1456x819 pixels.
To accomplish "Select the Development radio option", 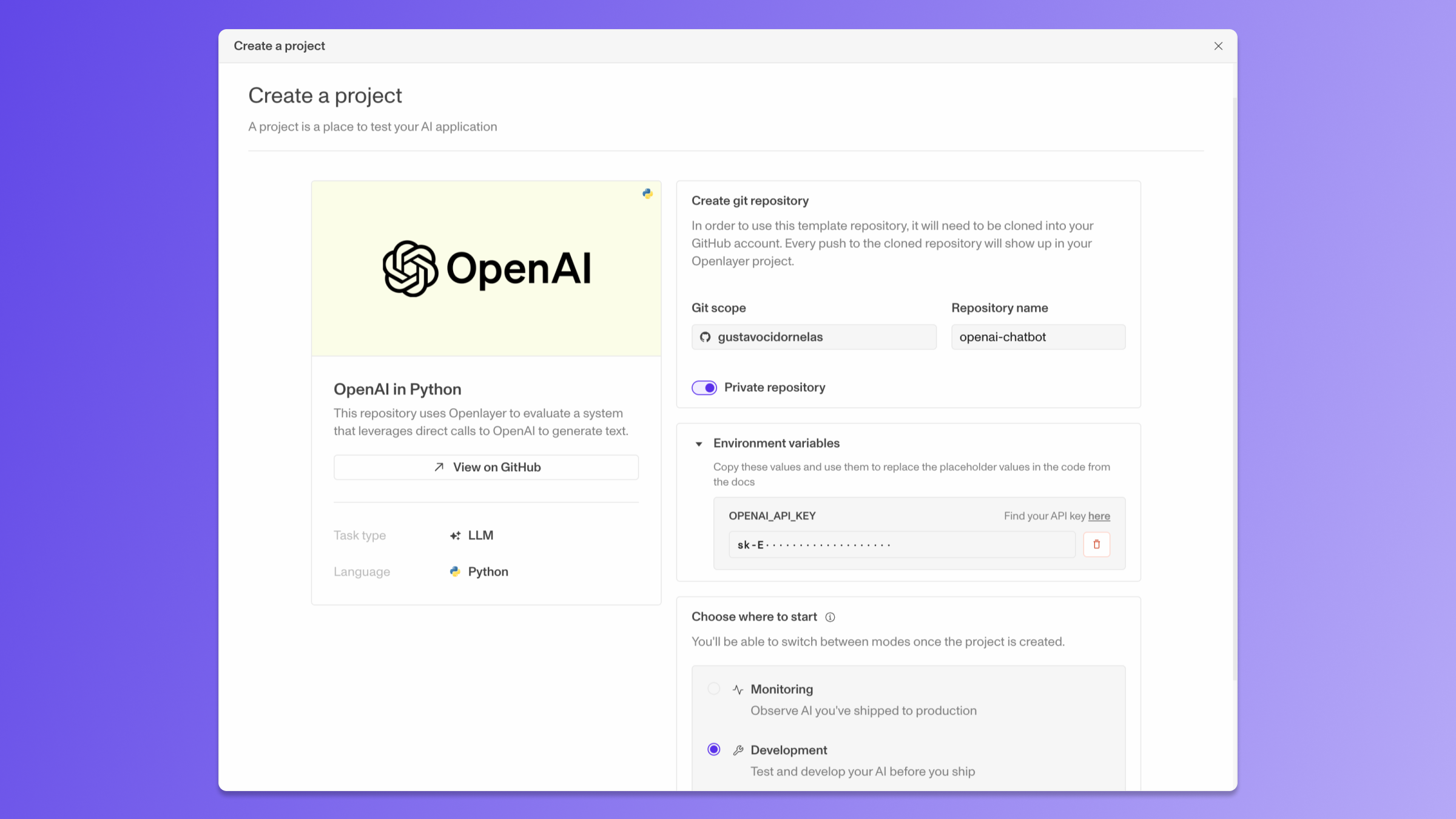I will pos(713,750).
